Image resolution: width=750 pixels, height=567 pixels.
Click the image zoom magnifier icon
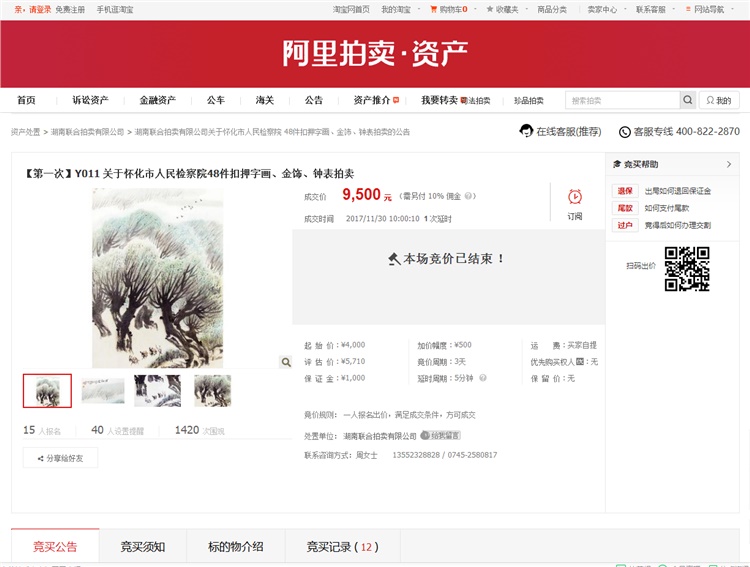[x=286, y=362]
